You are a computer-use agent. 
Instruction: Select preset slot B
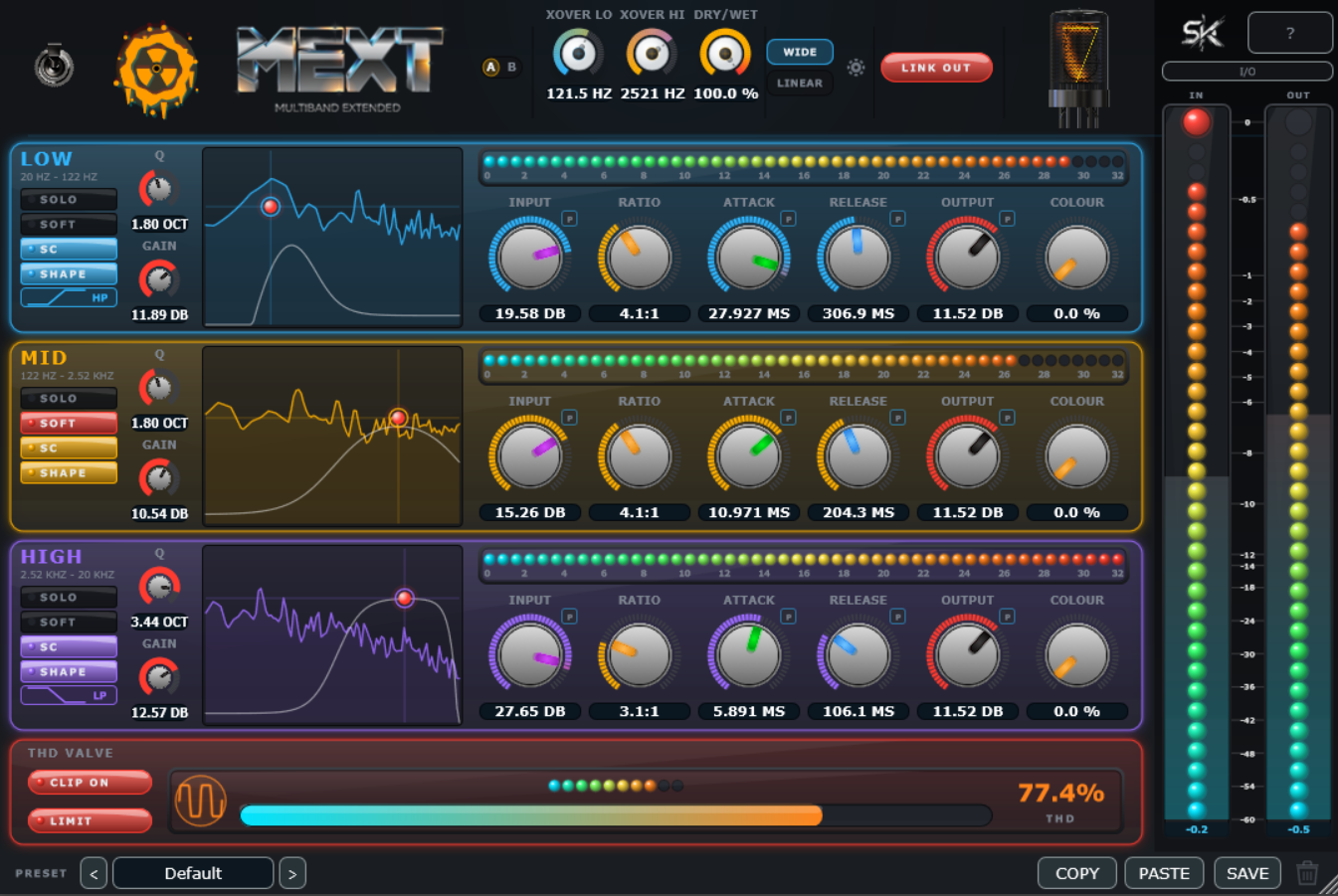[512, 68]
